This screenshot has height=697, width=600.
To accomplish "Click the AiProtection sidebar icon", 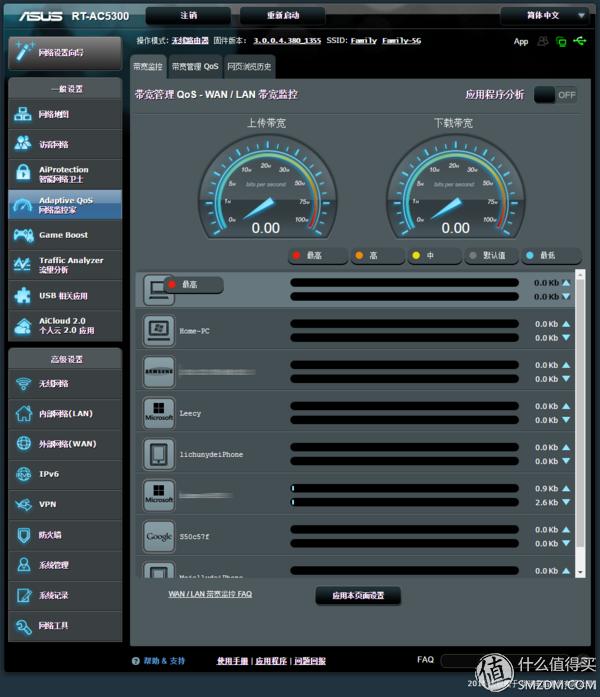I will [x=24, y=174].
